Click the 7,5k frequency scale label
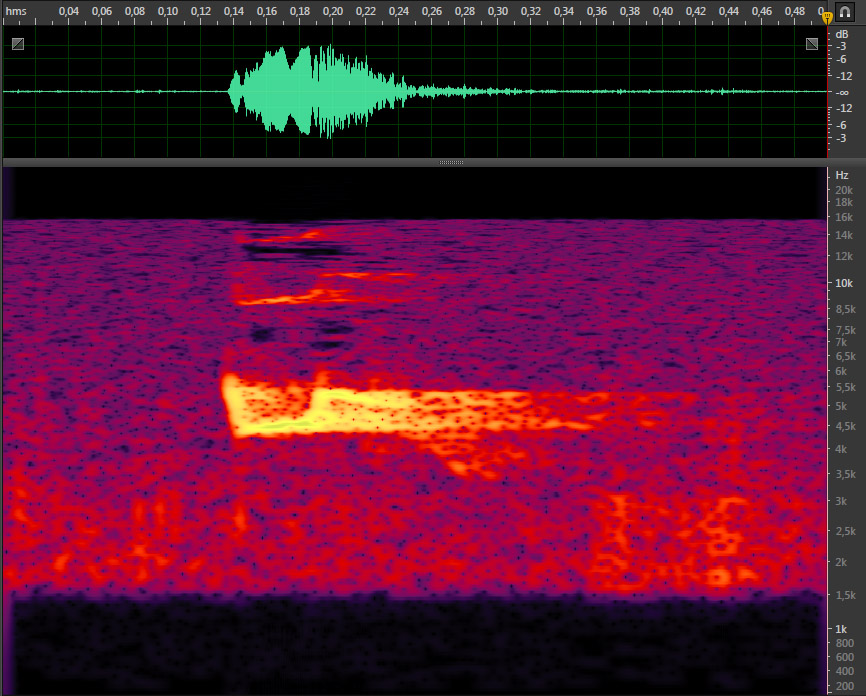866x696 pixels. (846, 330)
